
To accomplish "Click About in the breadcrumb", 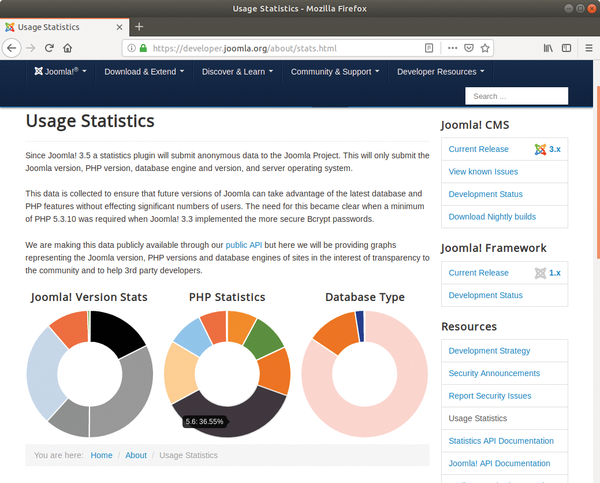I will [136, 455].
